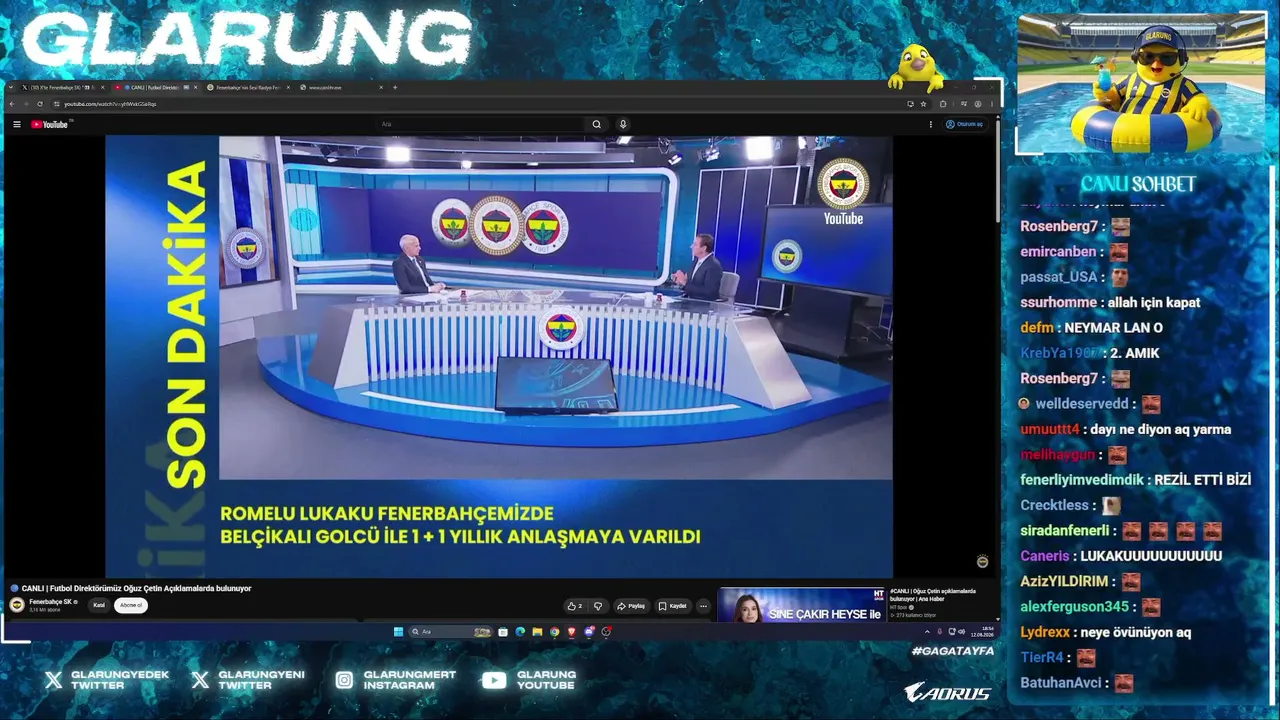
Task: Bookmark this page with the star icon
Action: coord(923,103)
